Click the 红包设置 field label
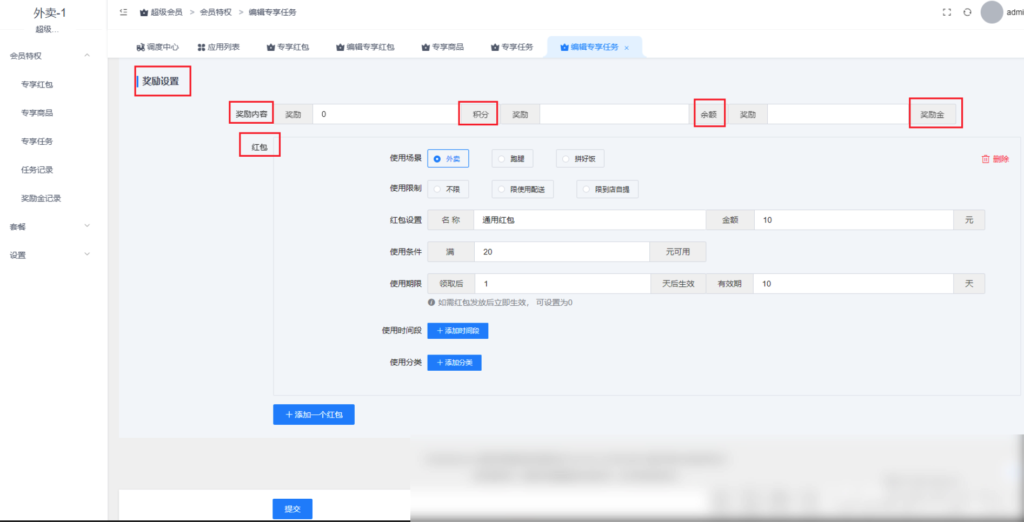1024x522 pixels. click(x=406, y=220)
